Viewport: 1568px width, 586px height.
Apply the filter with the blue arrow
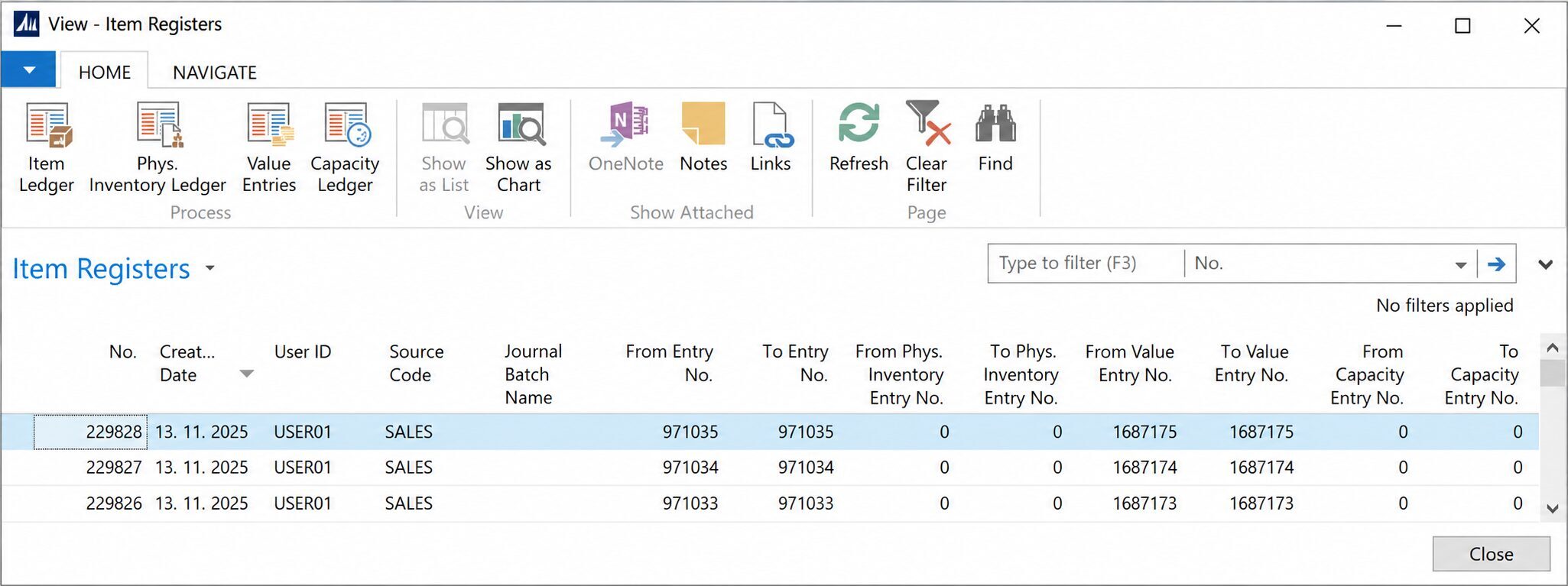(x=1496, y=264)
